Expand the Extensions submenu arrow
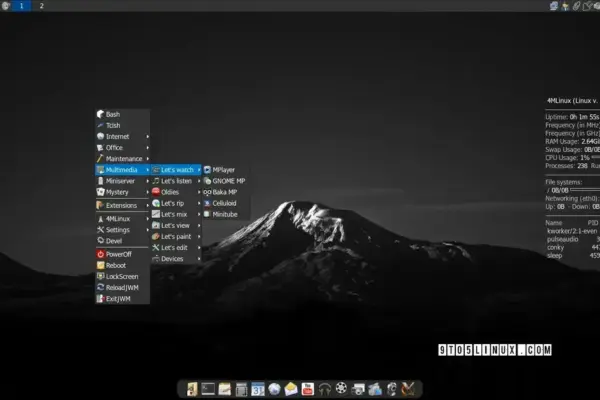 coord(147,205)
